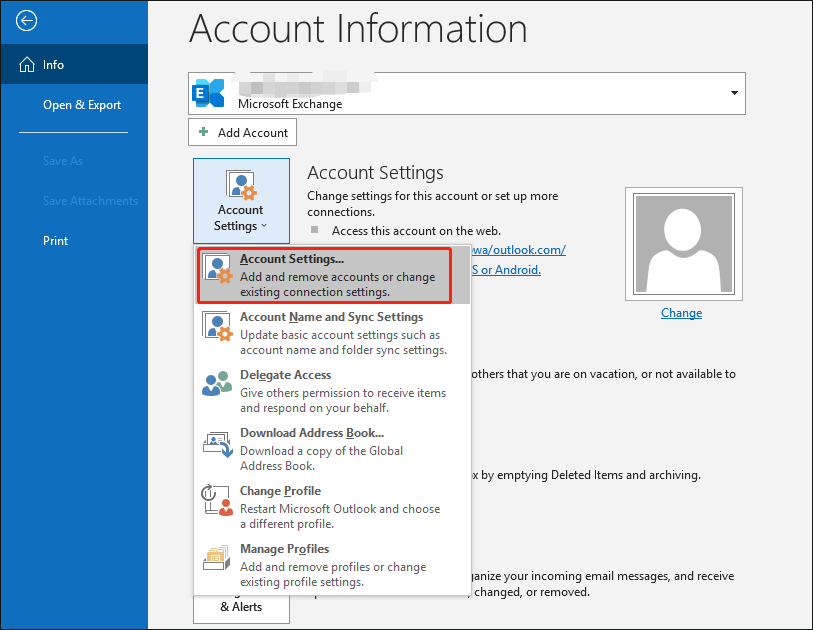Click the Delegate Access people icon
The width and height of the screenshot is (813, 630).
coord(218,385)
